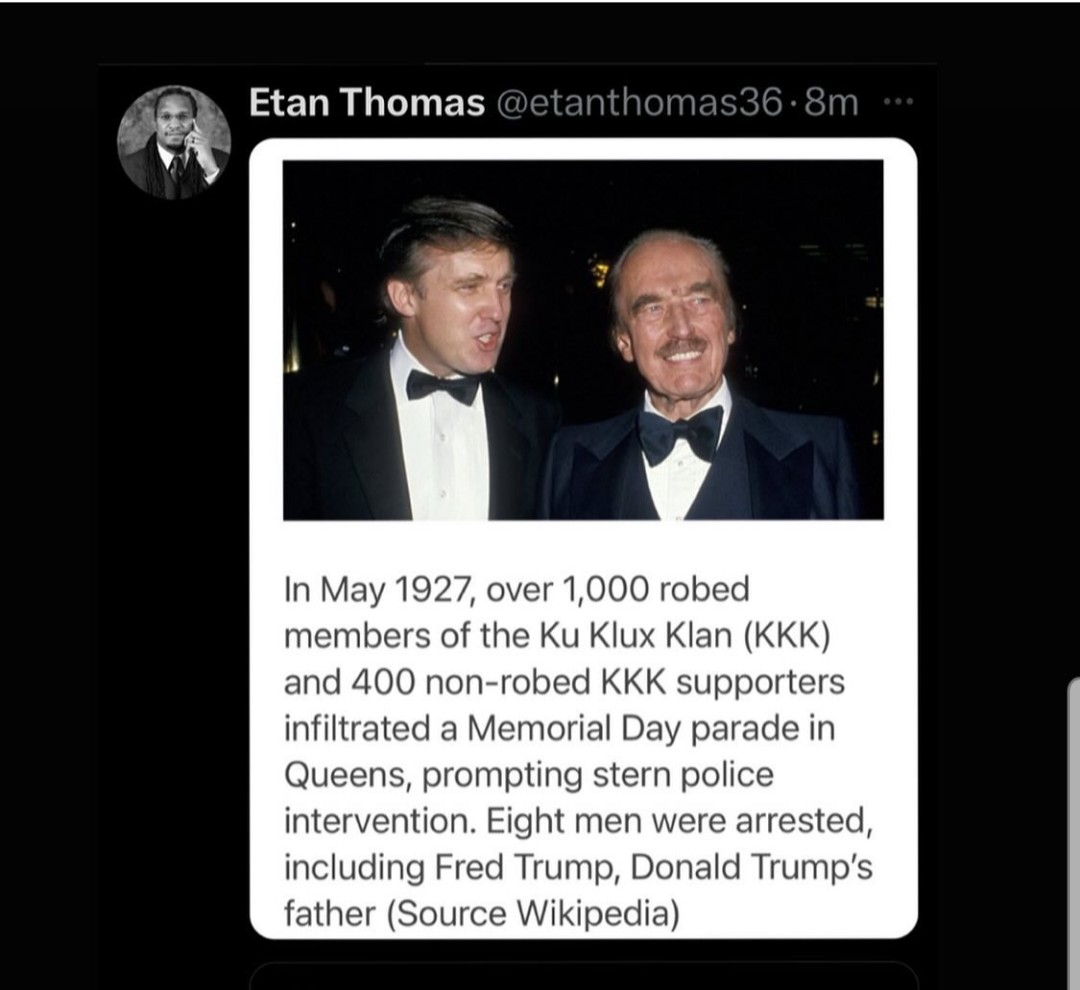Open the tweet via the 8m timestamp

830,102
